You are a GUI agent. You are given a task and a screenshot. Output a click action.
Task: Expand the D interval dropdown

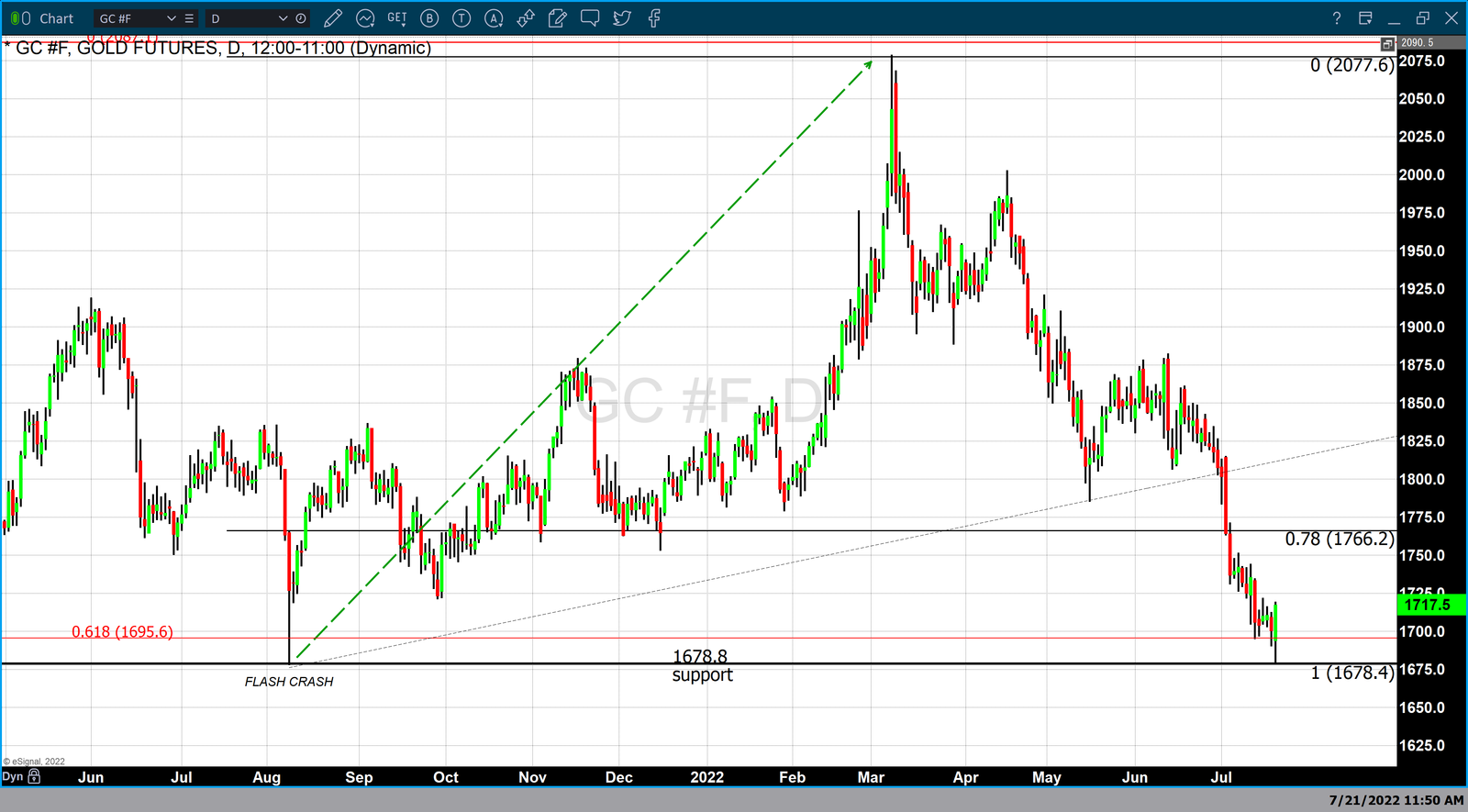[283, 18]
